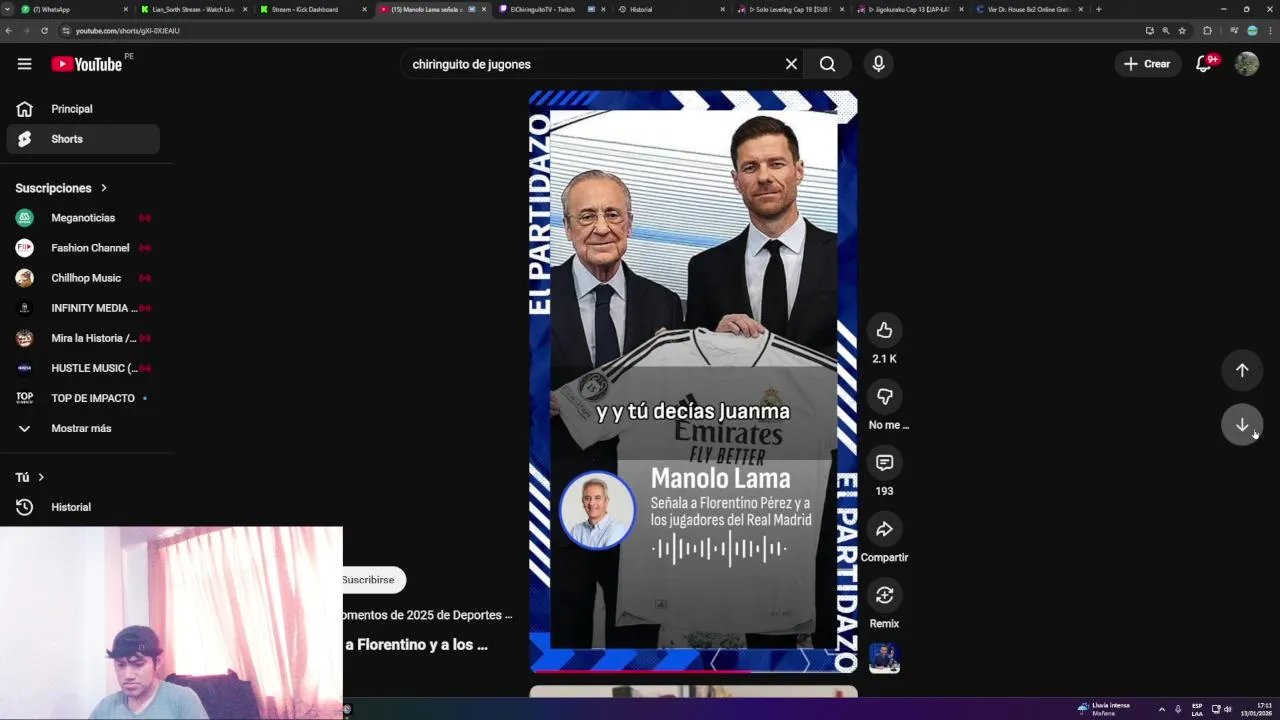
Task: Reload the page
Action: 44,31
